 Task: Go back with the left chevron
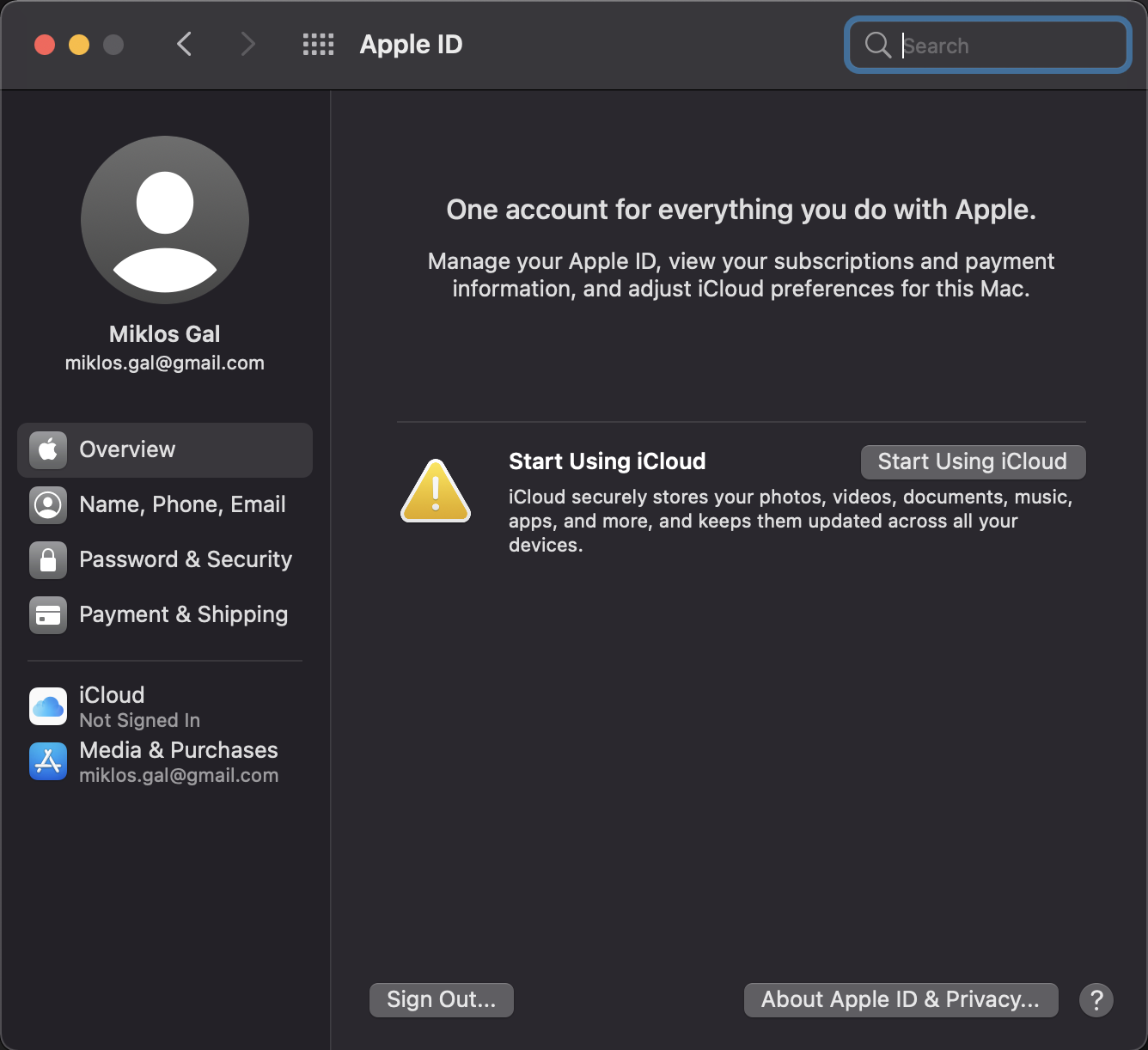click(184, 44)
